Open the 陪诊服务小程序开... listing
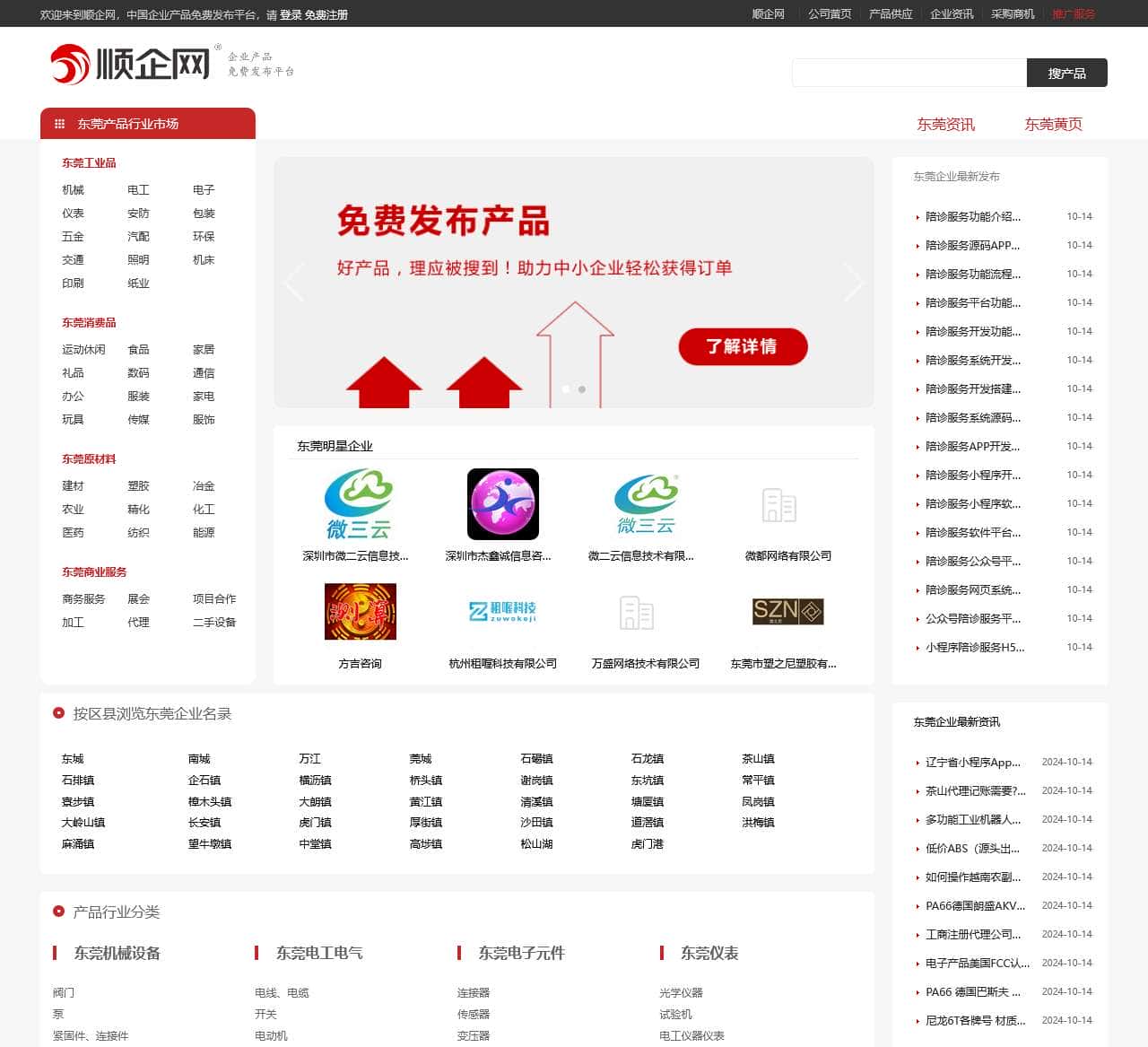The image size is (1148, 1047). (x=973, y=476)
